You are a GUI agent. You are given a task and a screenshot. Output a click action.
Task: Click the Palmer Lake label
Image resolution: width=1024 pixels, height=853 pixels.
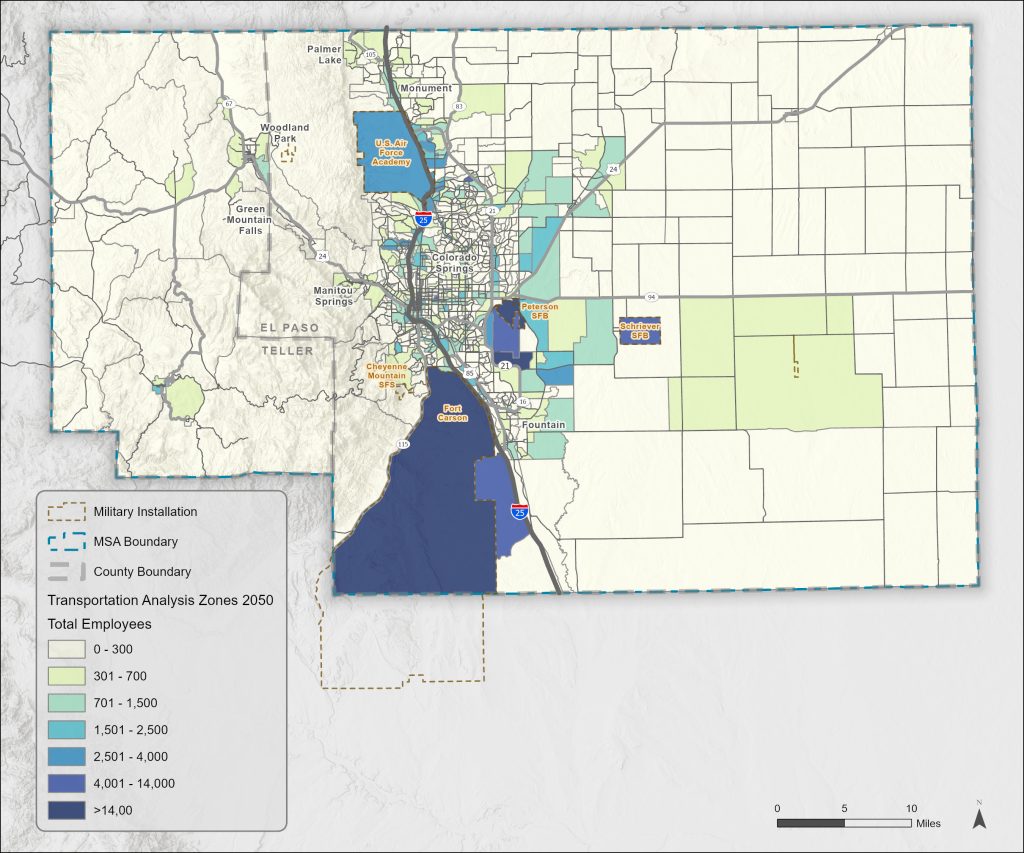click(x=325, y=54)
